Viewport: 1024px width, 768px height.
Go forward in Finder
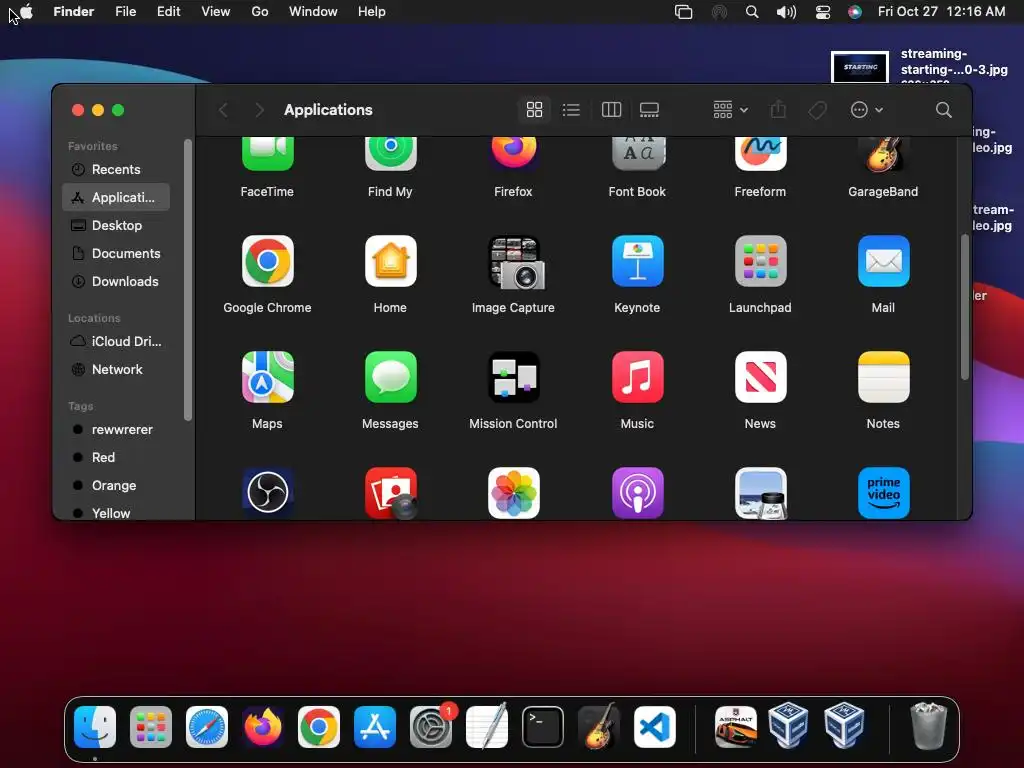click(x=259, y=110)
